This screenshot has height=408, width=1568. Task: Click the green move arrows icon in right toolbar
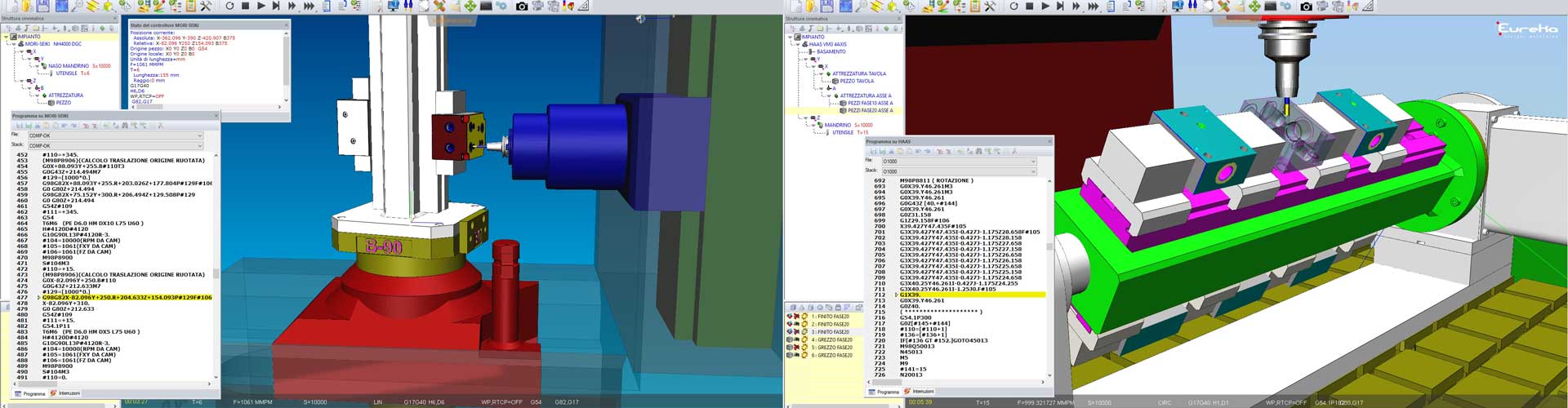pos(1254,6)
